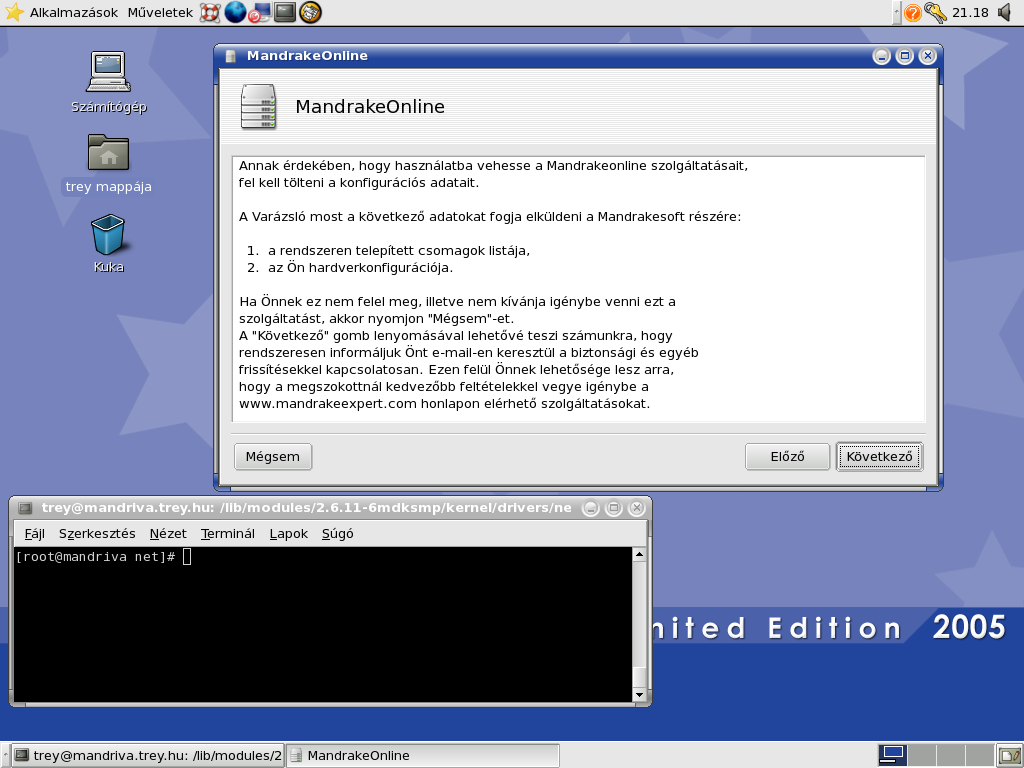The image size is (1024, 768).
Task: Click terminal scrollbar down arrow
Action: (639, 695)
